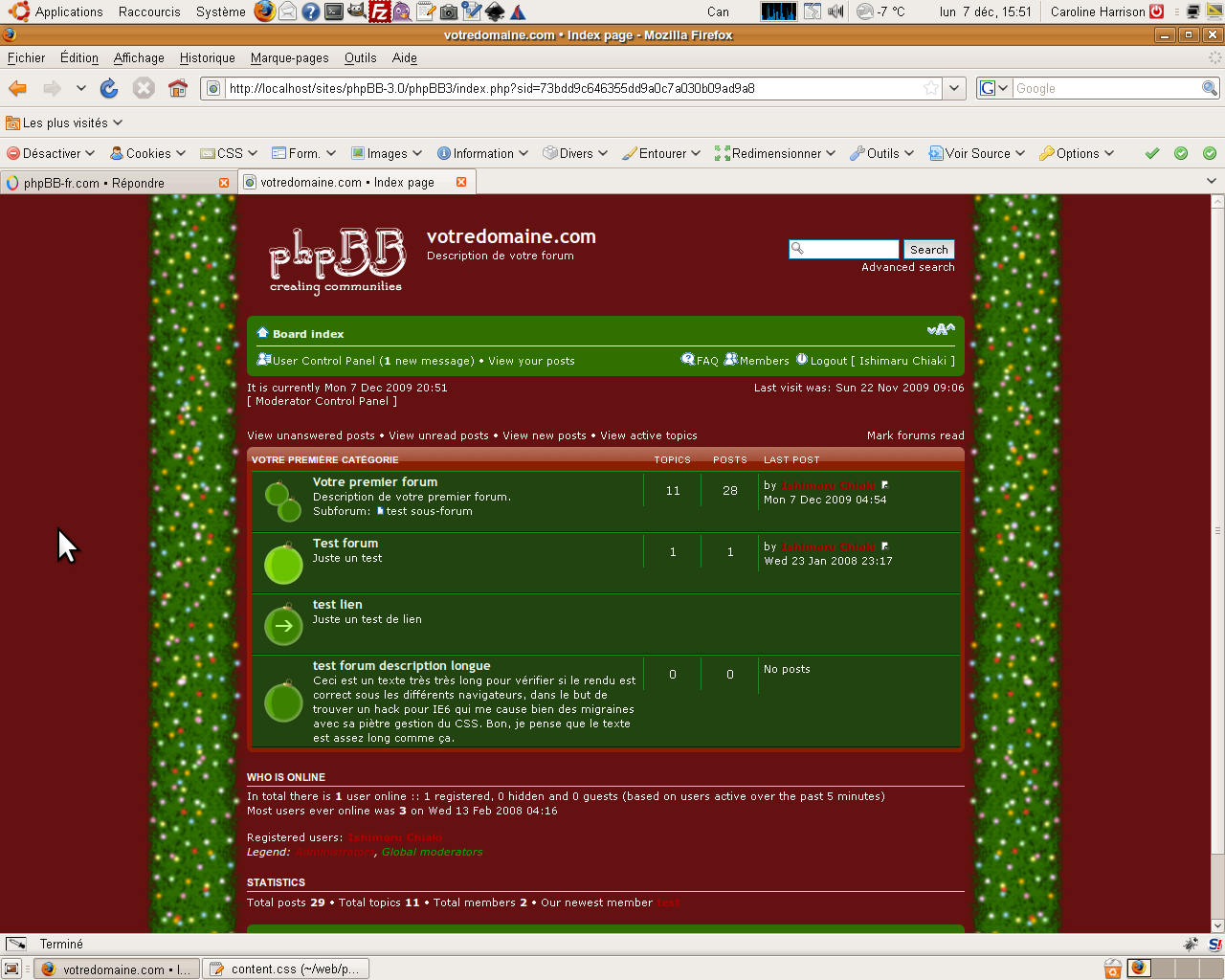Open the Marque-pages menu
The height and width of the screenshot is (980, 1225).
[x=290, y=57]
